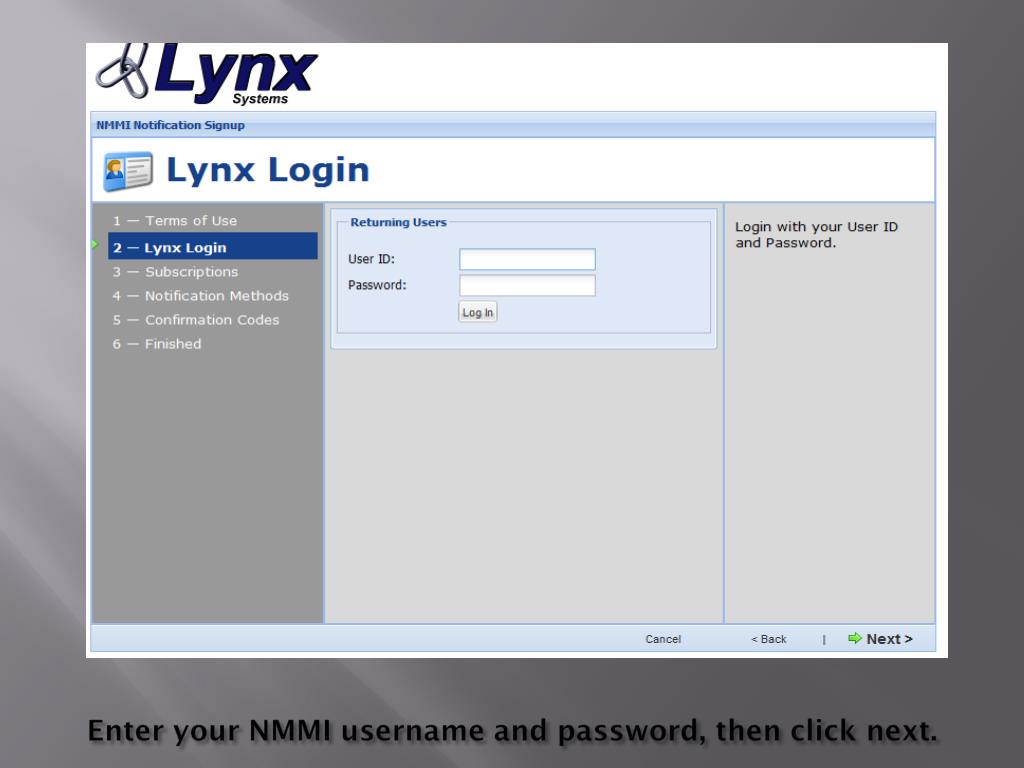Open step 5 — Confirmation Codes
This screenshot has height=768, width=1024.
pyautogui.click(x=195, y=320)
